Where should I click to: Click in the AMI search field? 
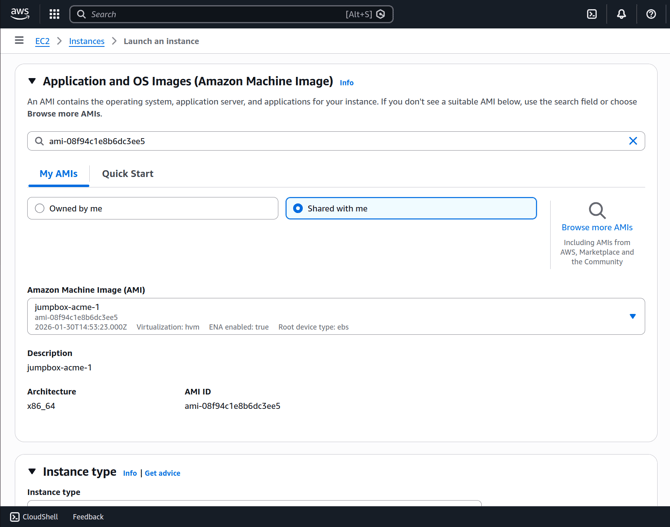tap(330, 141)
